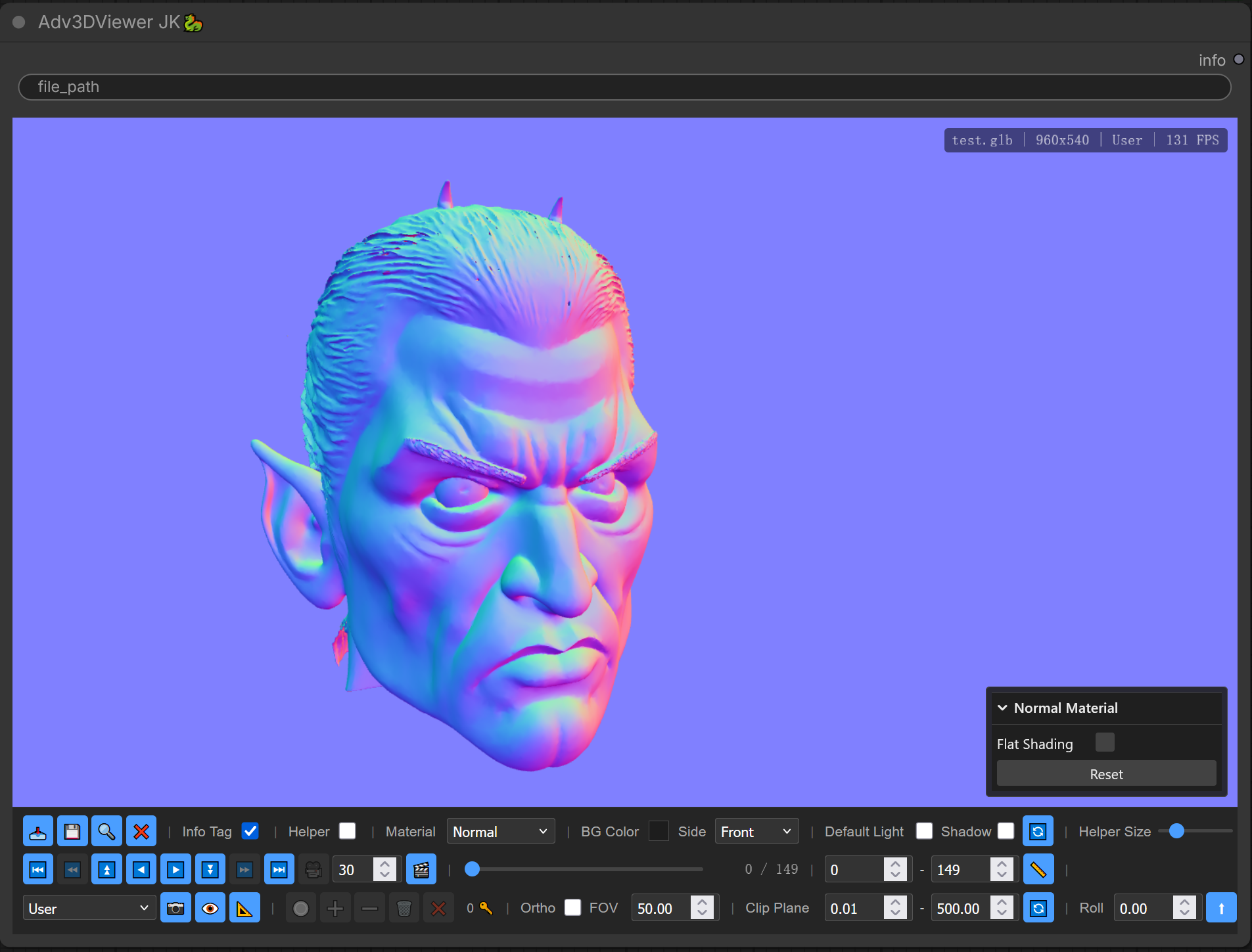The image size is (1252, 952).
Task: Jump to the last frame
Action: click(279, 870)
